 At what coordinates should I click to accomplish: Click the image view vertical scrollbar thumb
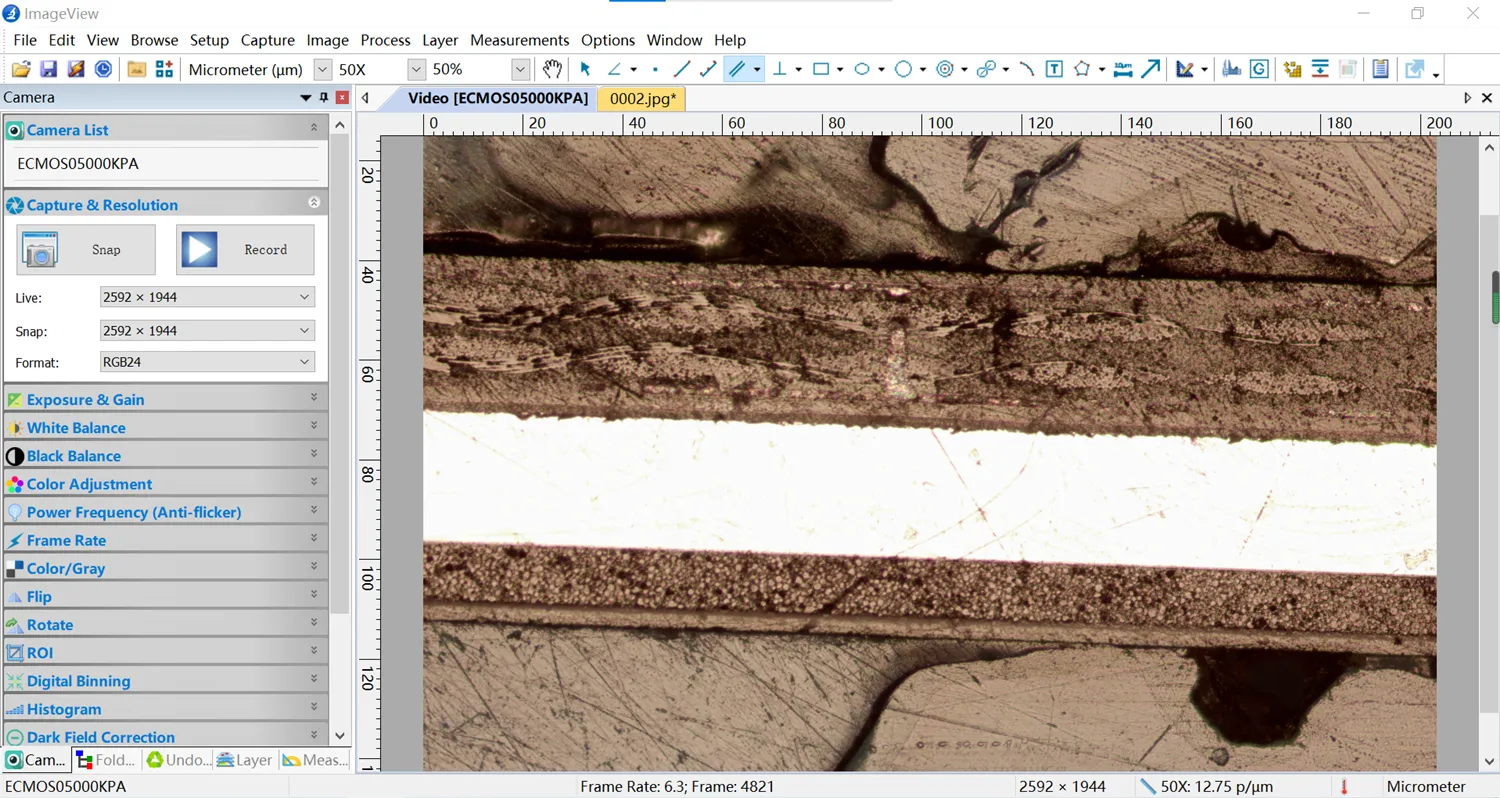pos(1495,297)
